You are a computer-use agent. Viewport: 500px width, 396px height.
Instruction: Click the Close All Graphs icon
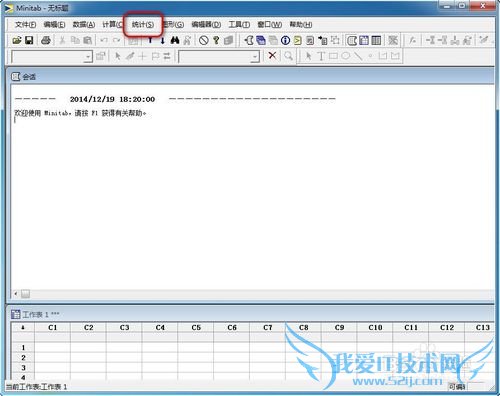(x=393, y=40)
